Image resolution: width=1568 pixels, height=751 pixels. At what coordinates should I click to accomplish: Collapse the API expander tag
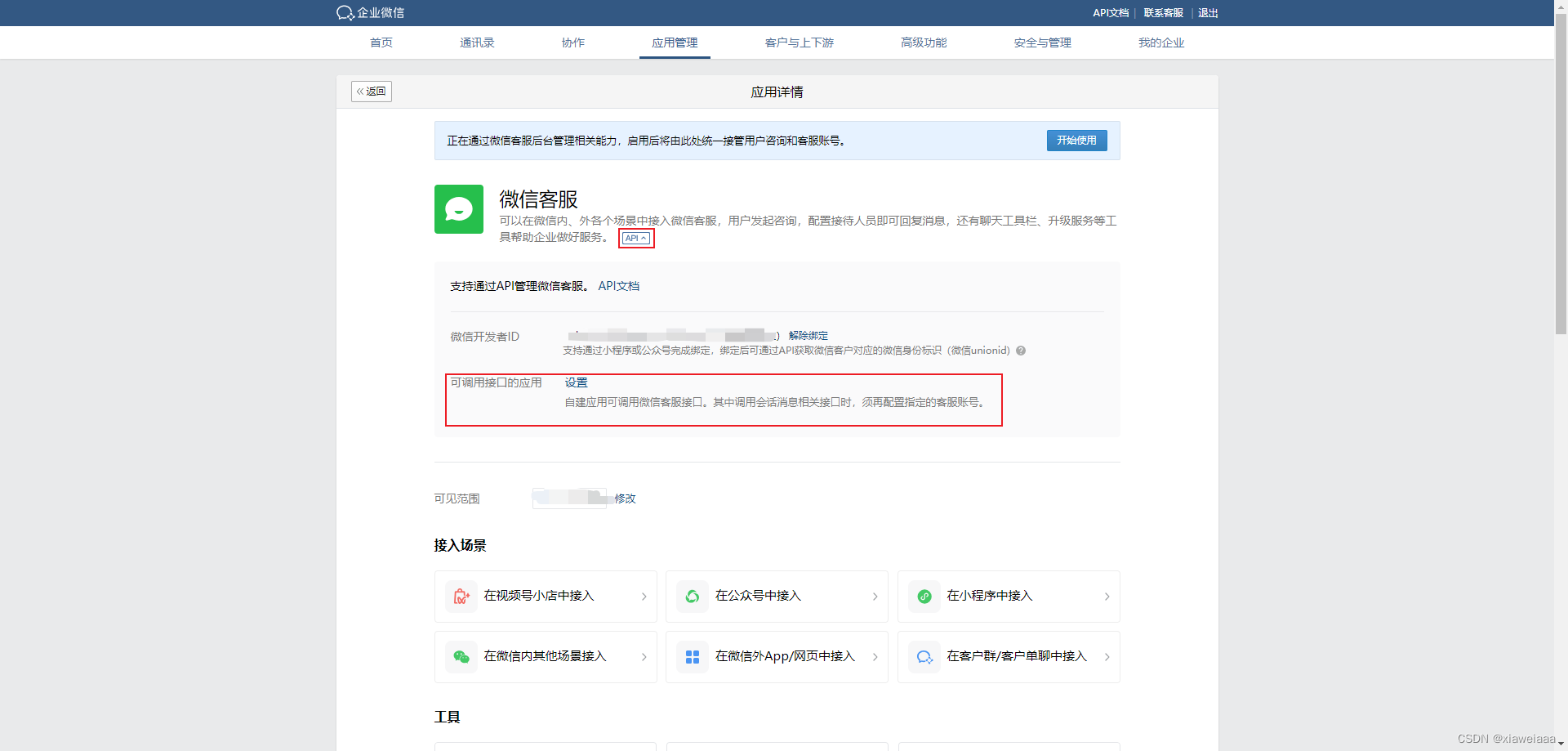coord(636,239)
